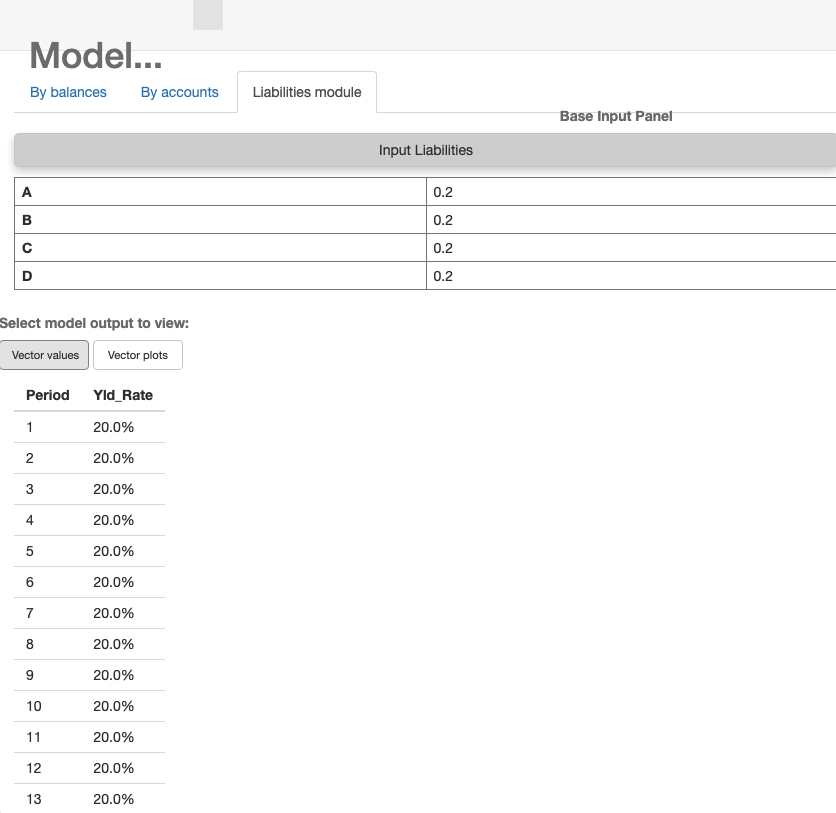Click the Base Input Panel heading
836x813 pixels.
pyautogui.click(x=615, y=116)
